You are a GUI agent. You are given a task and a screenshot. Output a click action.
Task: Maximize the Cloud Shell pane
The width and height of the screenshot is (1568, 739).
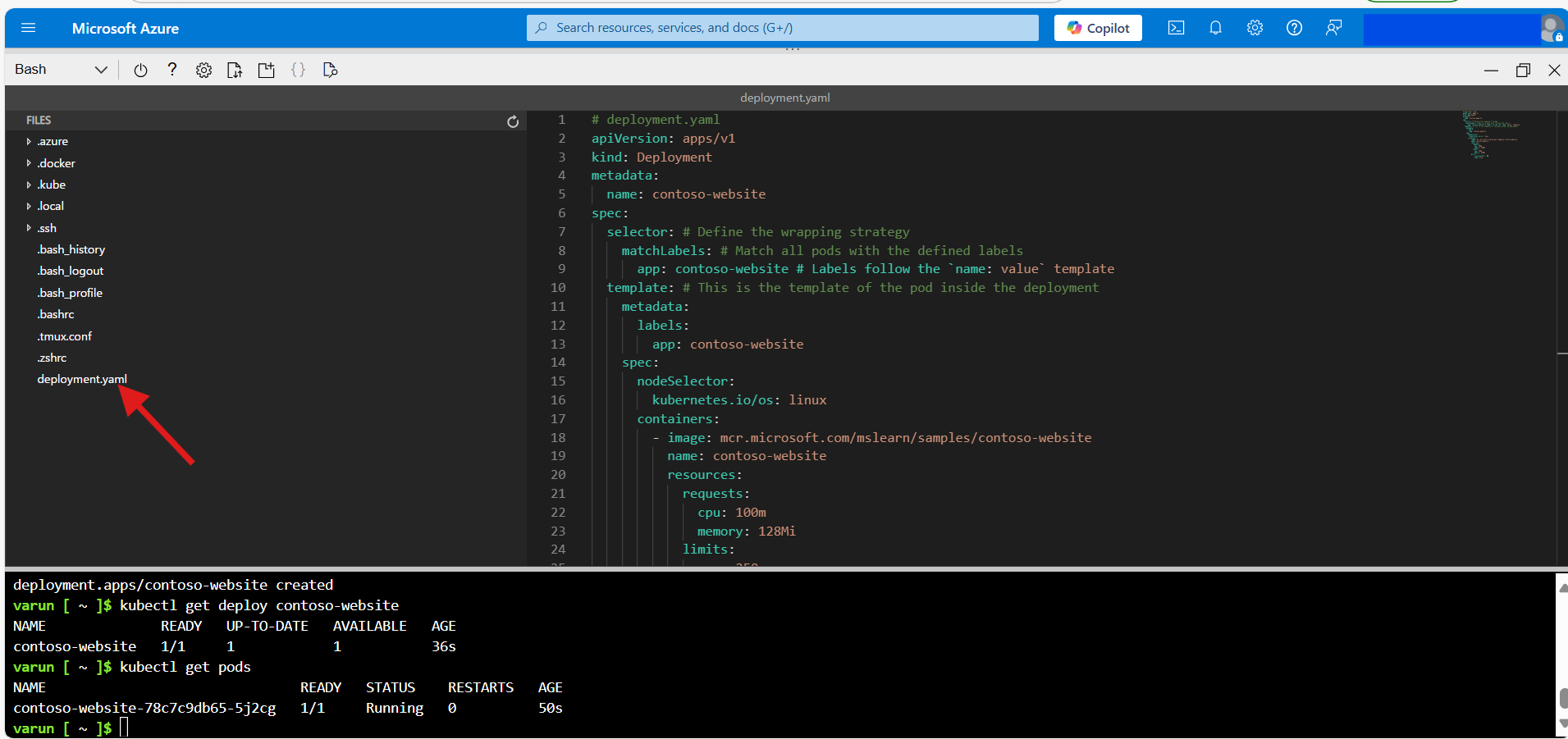(1523, 71)
